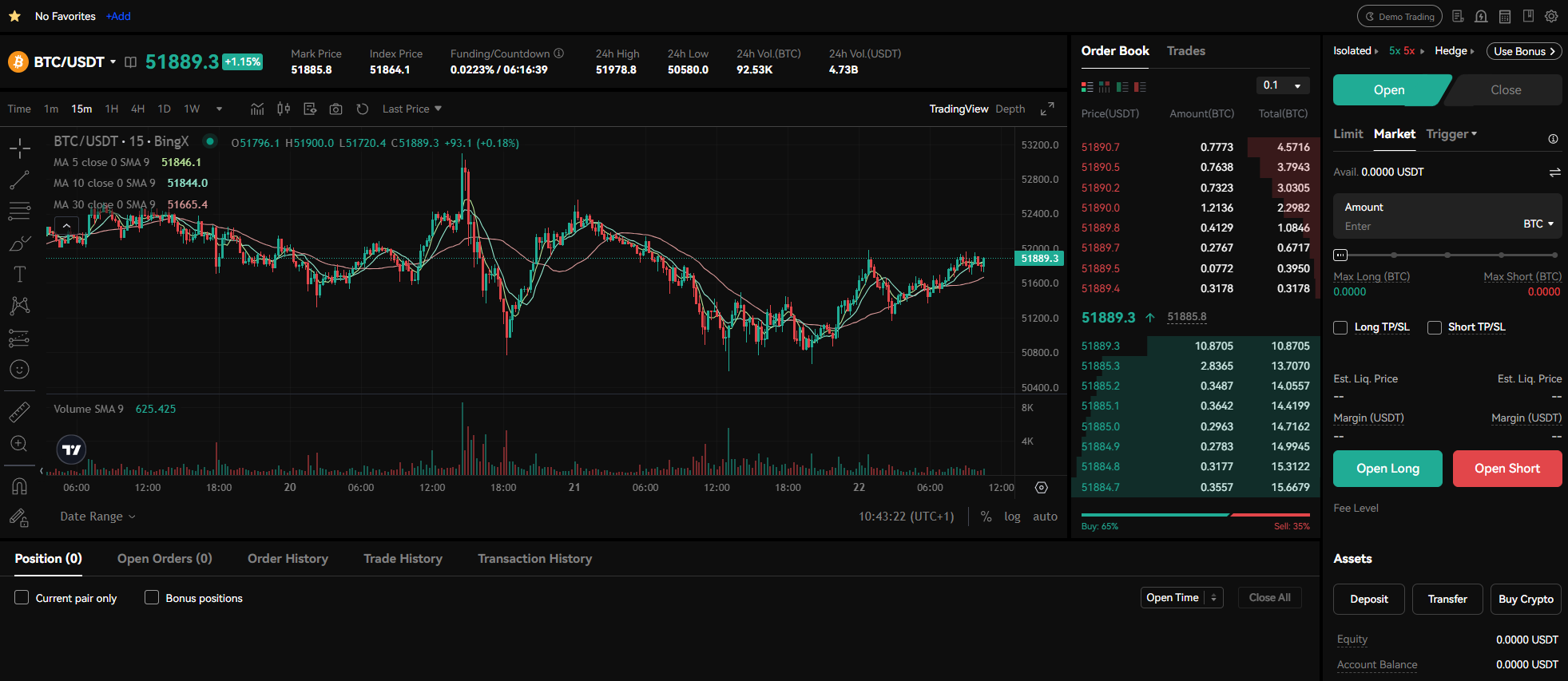Change order book precision 0.1 dropdown
Image resolution: width=1568 pixels, height=681 pixels.
1283,85
